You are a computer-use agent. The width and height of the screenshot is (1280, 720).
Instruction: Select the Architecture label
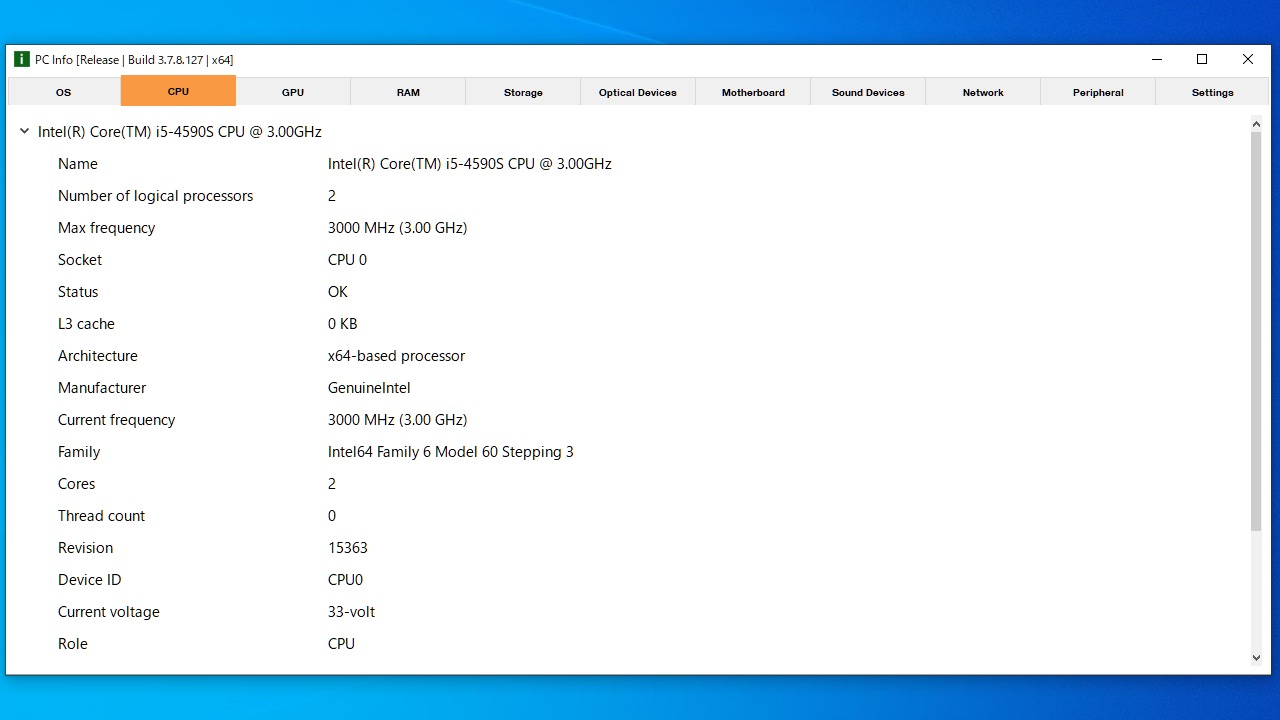98,356
